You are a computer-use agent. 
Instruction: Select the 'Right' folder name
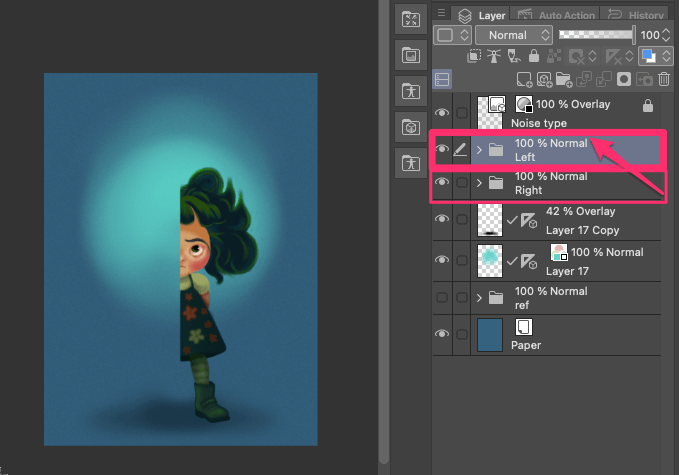[x=528, y=190]
